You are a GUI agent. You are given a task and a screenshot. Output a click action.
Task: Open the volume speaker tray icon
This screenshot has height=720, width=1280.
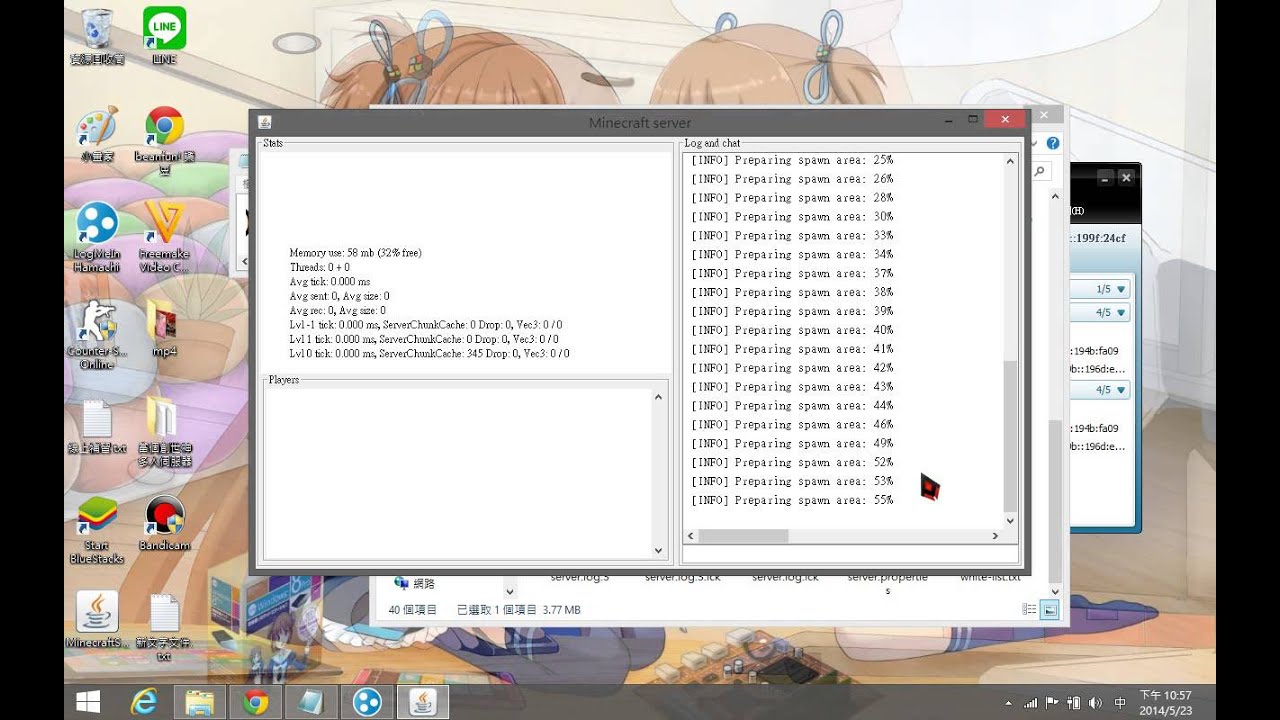tap(1095, 703)
